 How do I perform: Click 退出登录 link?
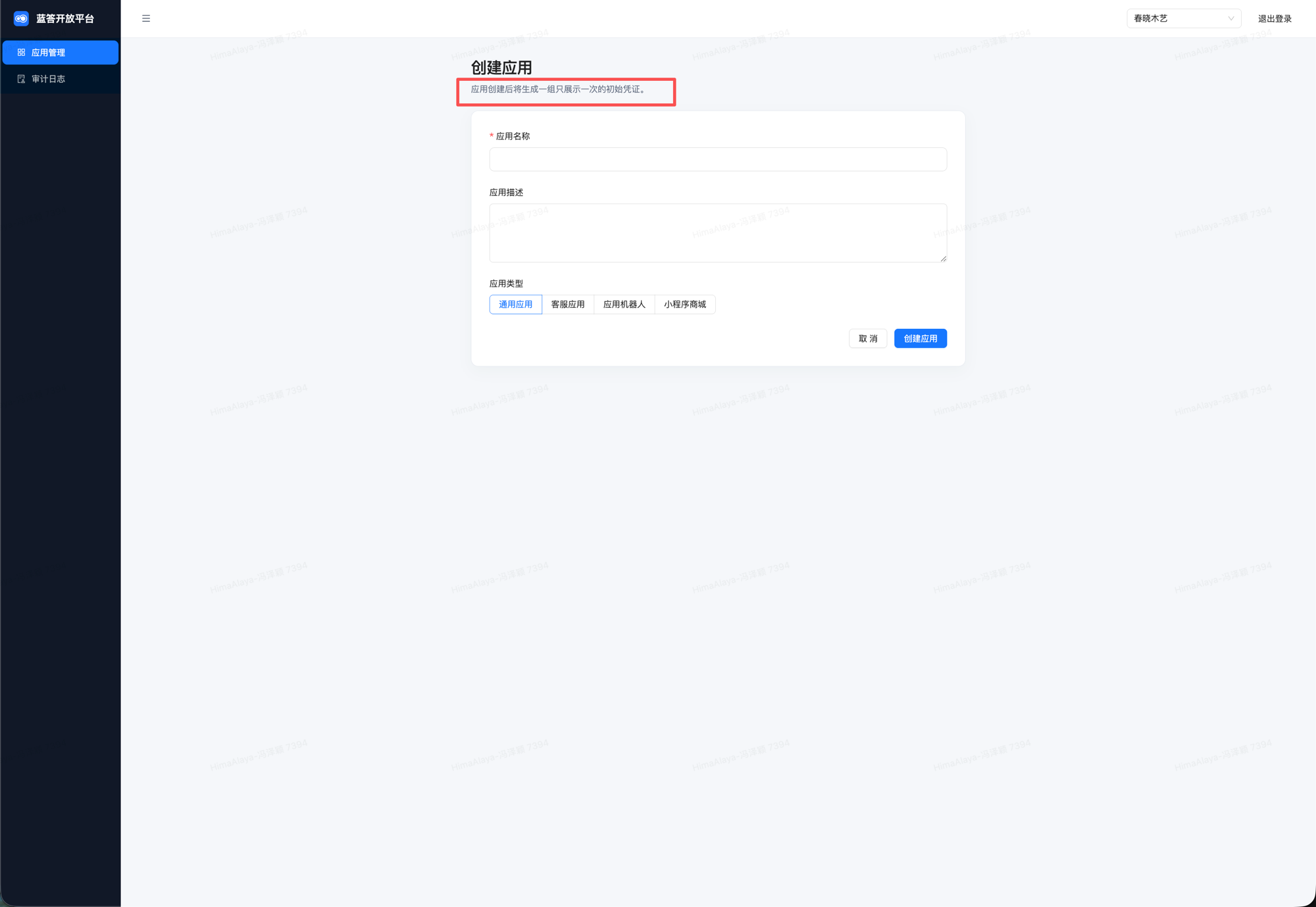tap(1275, 18)
